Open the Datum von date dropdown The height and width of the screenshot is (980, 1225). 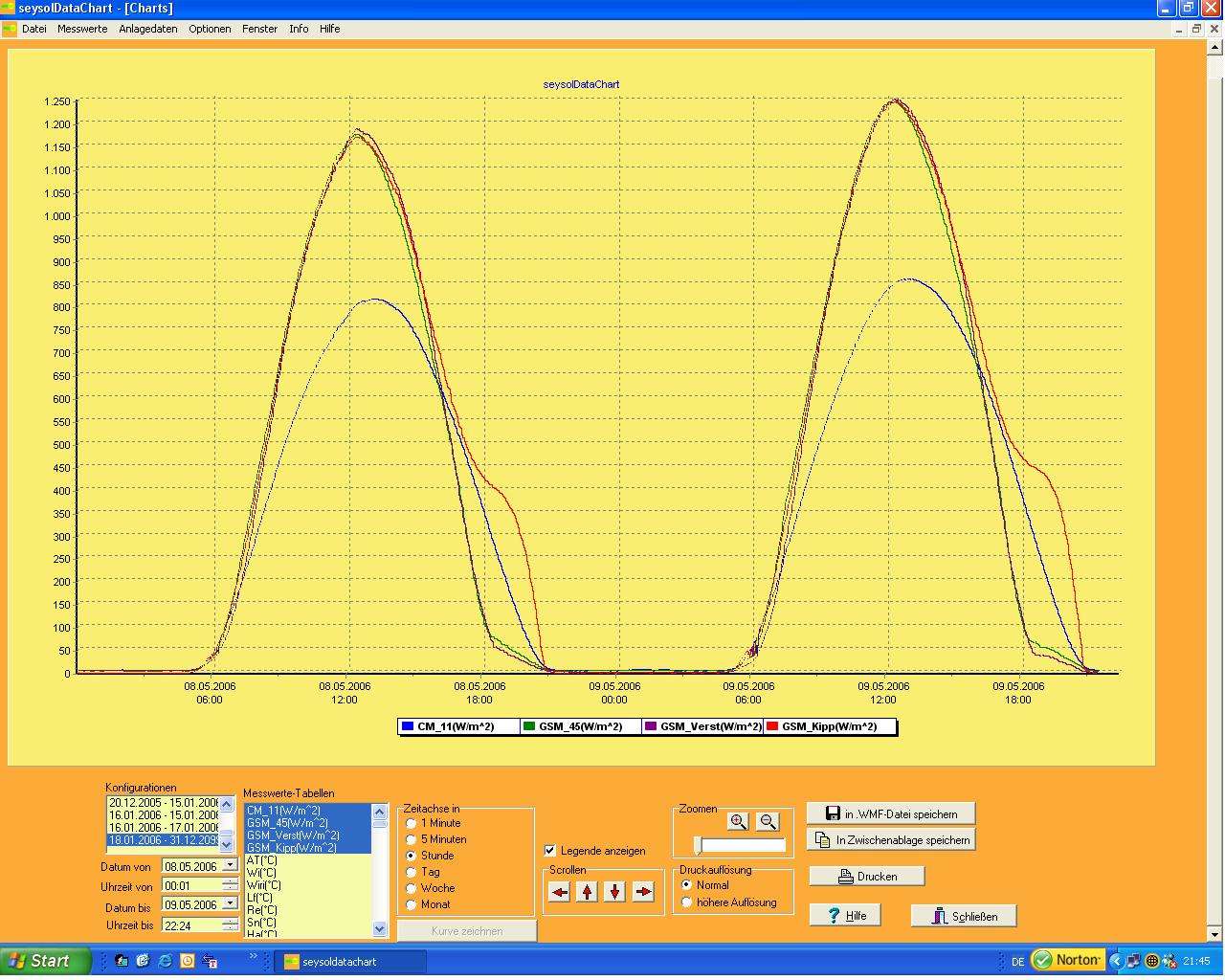230,866
